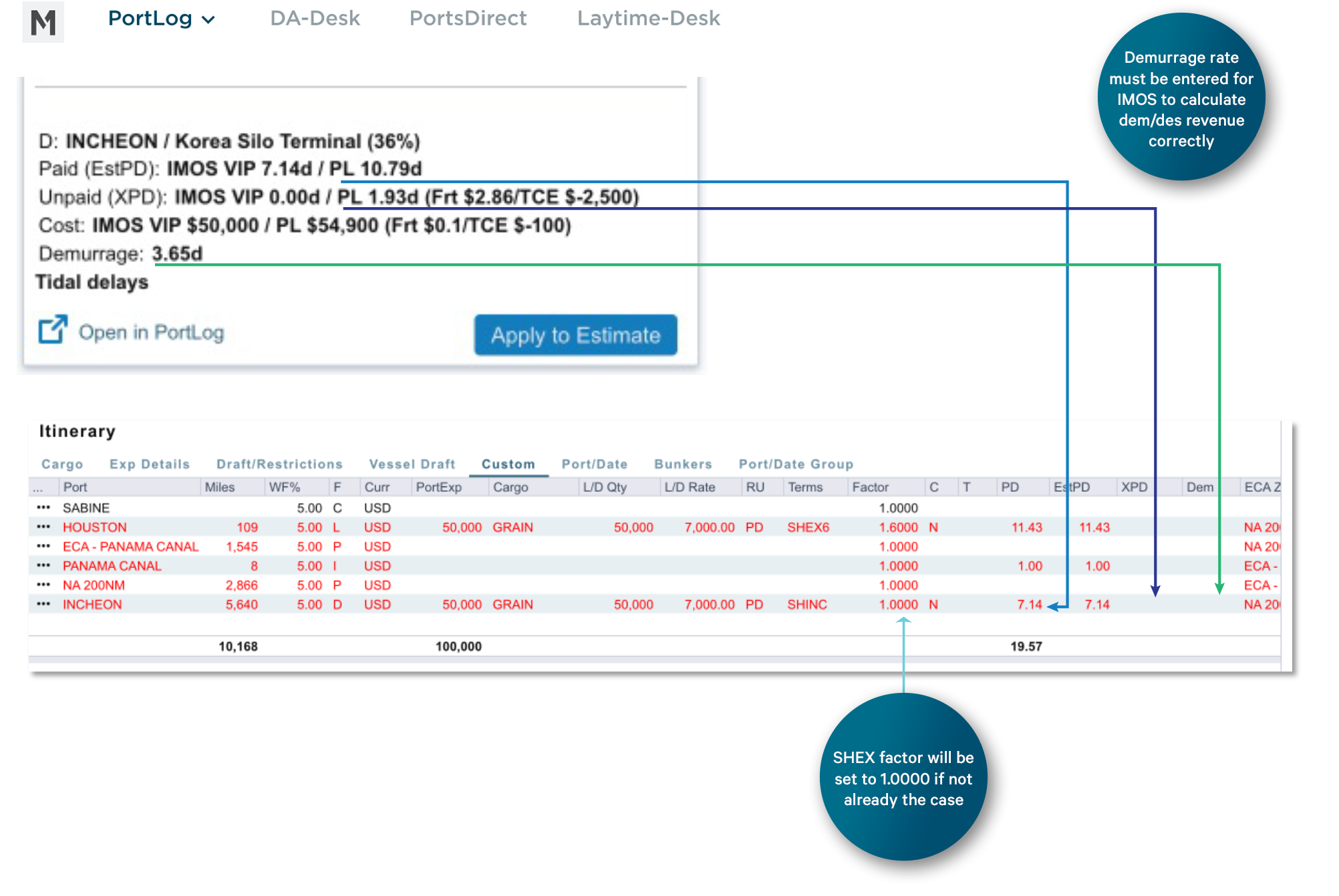1339x896 pixels.
Task: Switch to the Draft/Restrictions tab
Action: pos(279,464)
